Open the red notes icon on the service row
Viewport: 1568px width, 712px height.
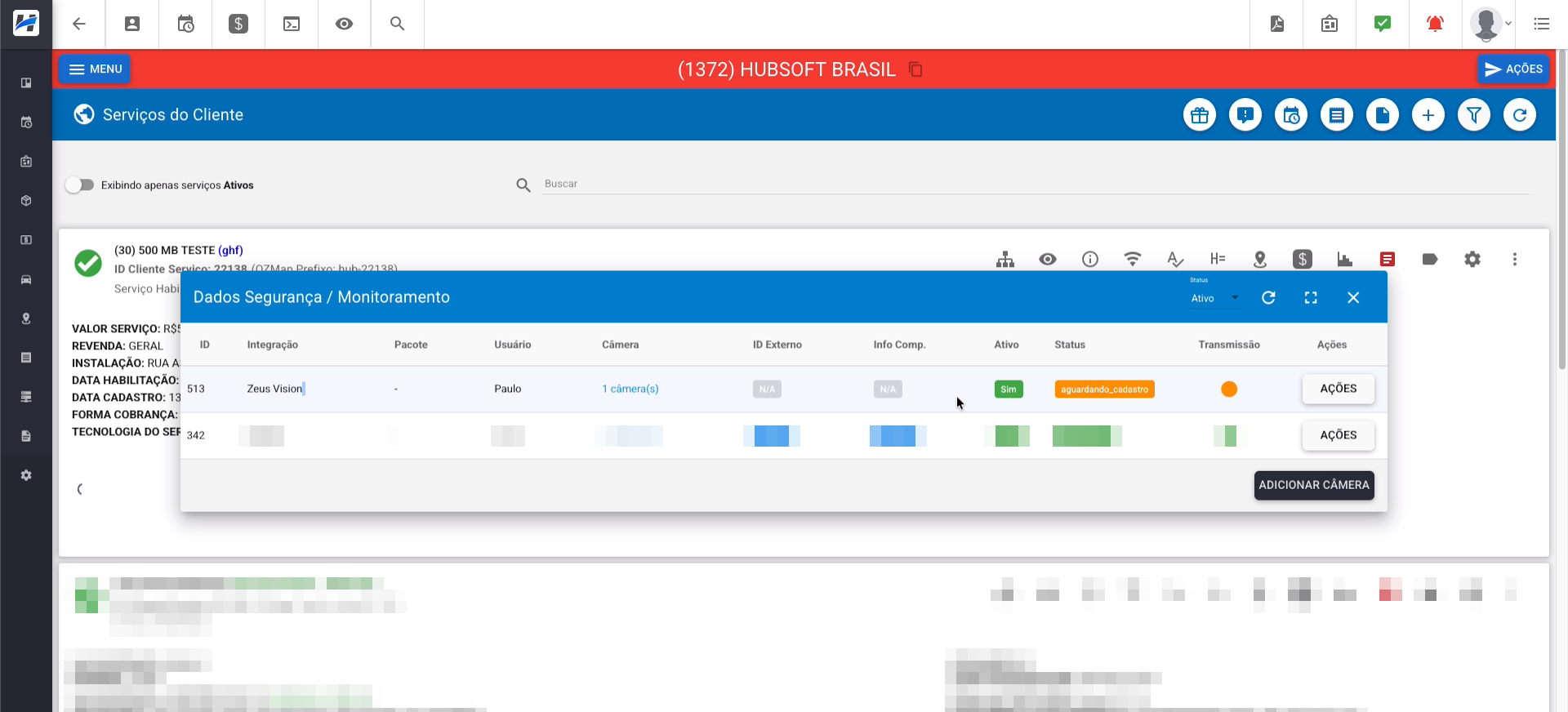[x=1388, y=260]
